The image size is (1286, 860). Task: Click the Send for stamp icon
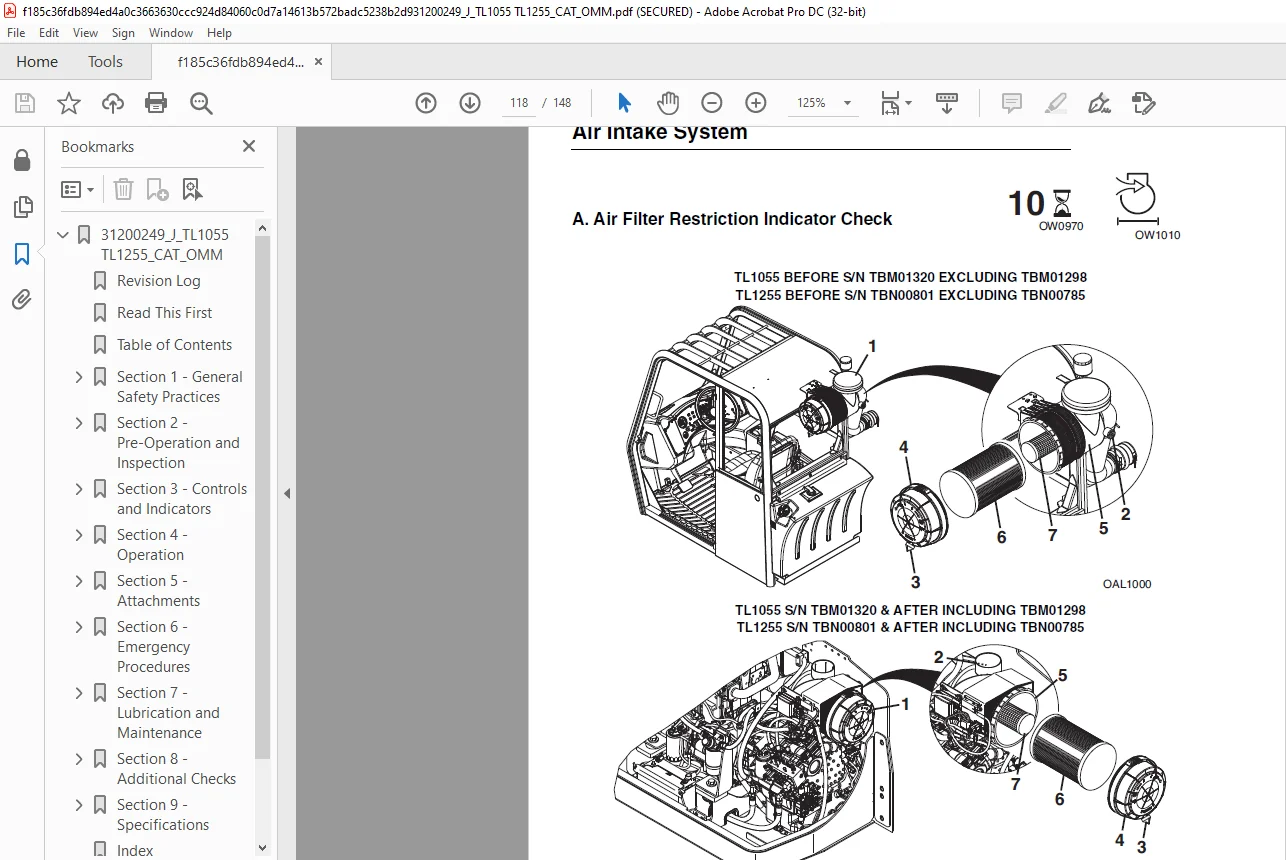[1143, 103]
